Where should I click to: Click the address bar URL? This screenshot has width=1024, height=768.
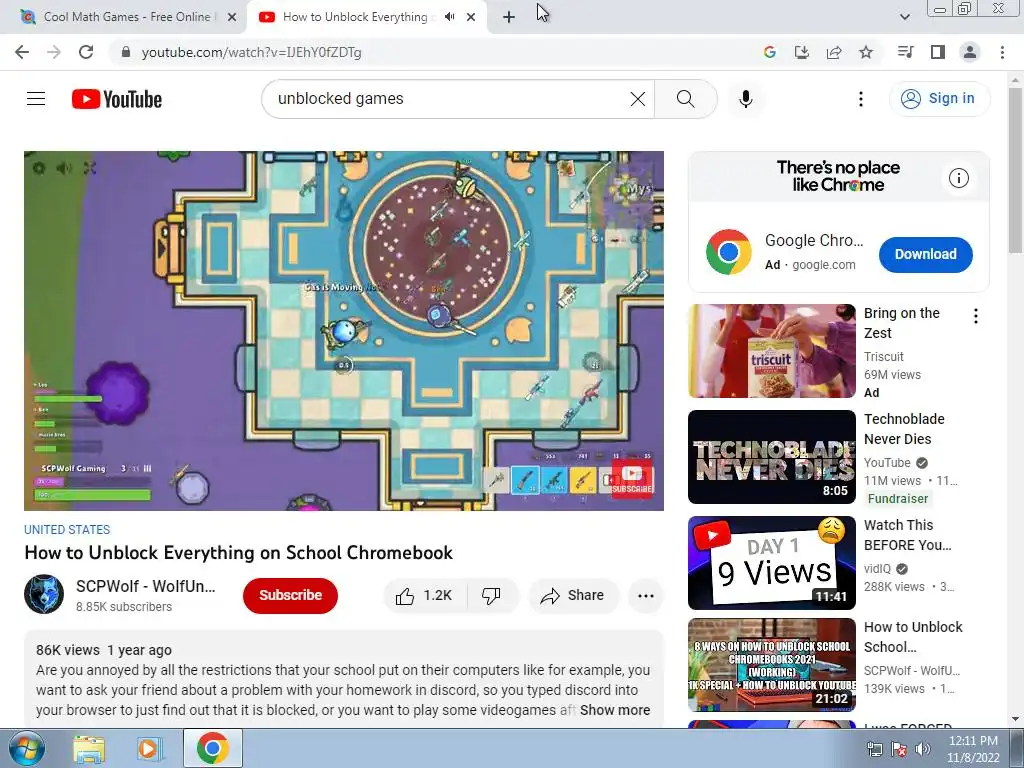click(x=251, y=52)
